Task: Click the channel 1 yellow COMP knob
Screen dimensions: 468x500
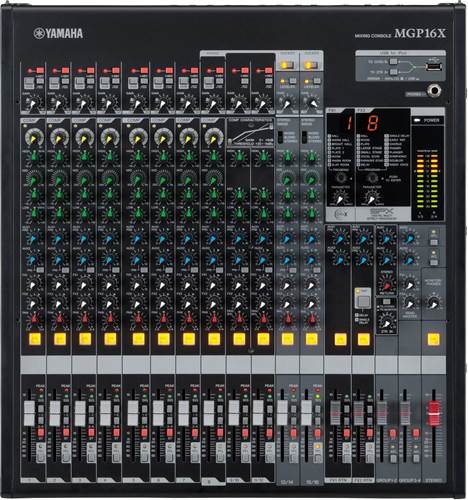Action: (34, 138)
